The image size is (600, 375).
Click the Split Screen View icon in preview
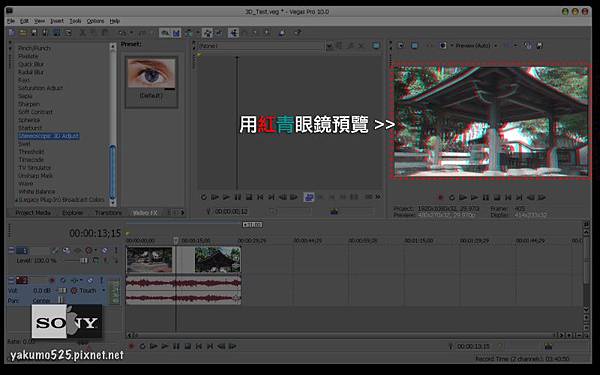point(443,46)
